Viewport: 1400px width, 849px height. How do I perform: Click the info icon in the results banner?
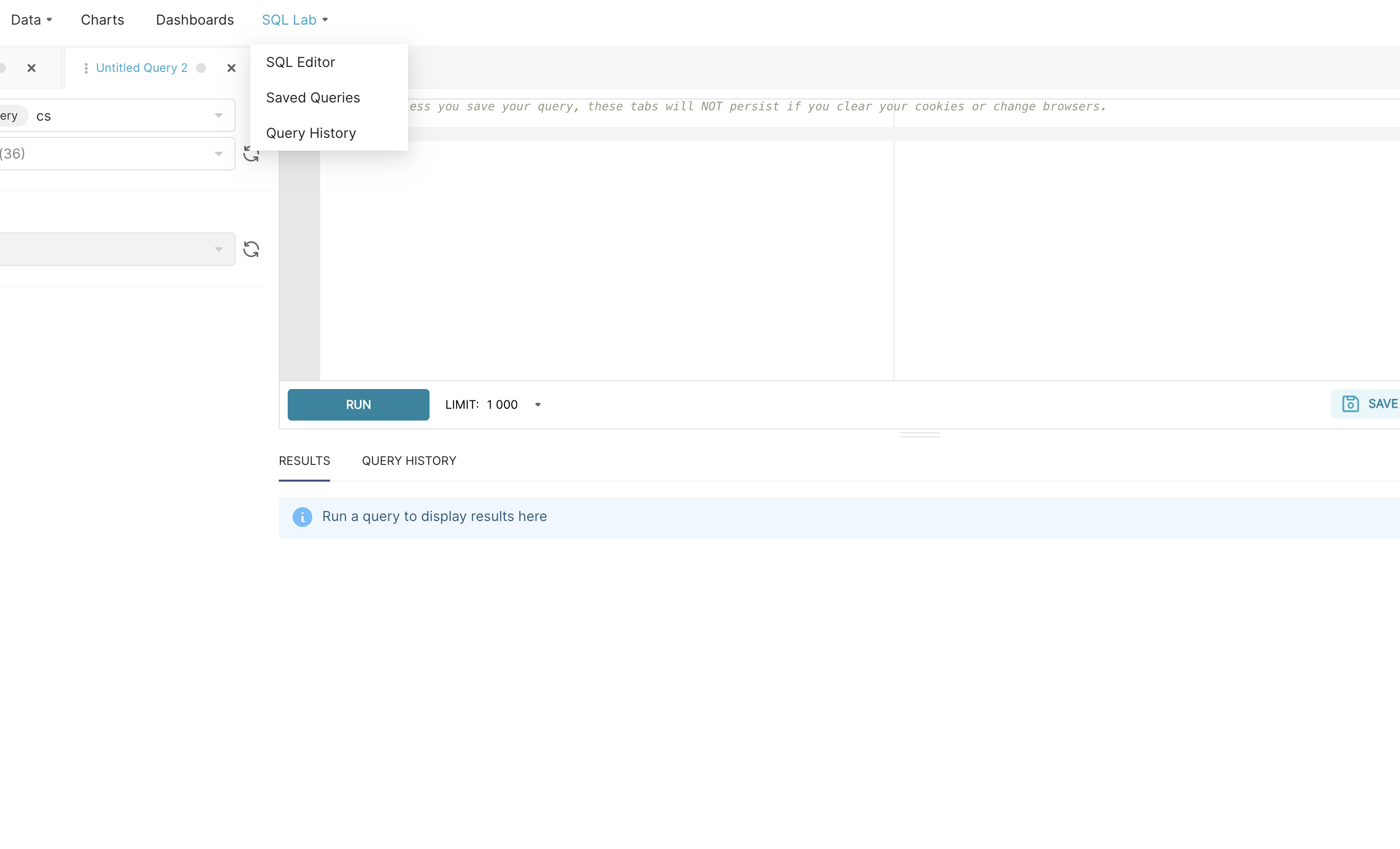click(x=302, y=518)
